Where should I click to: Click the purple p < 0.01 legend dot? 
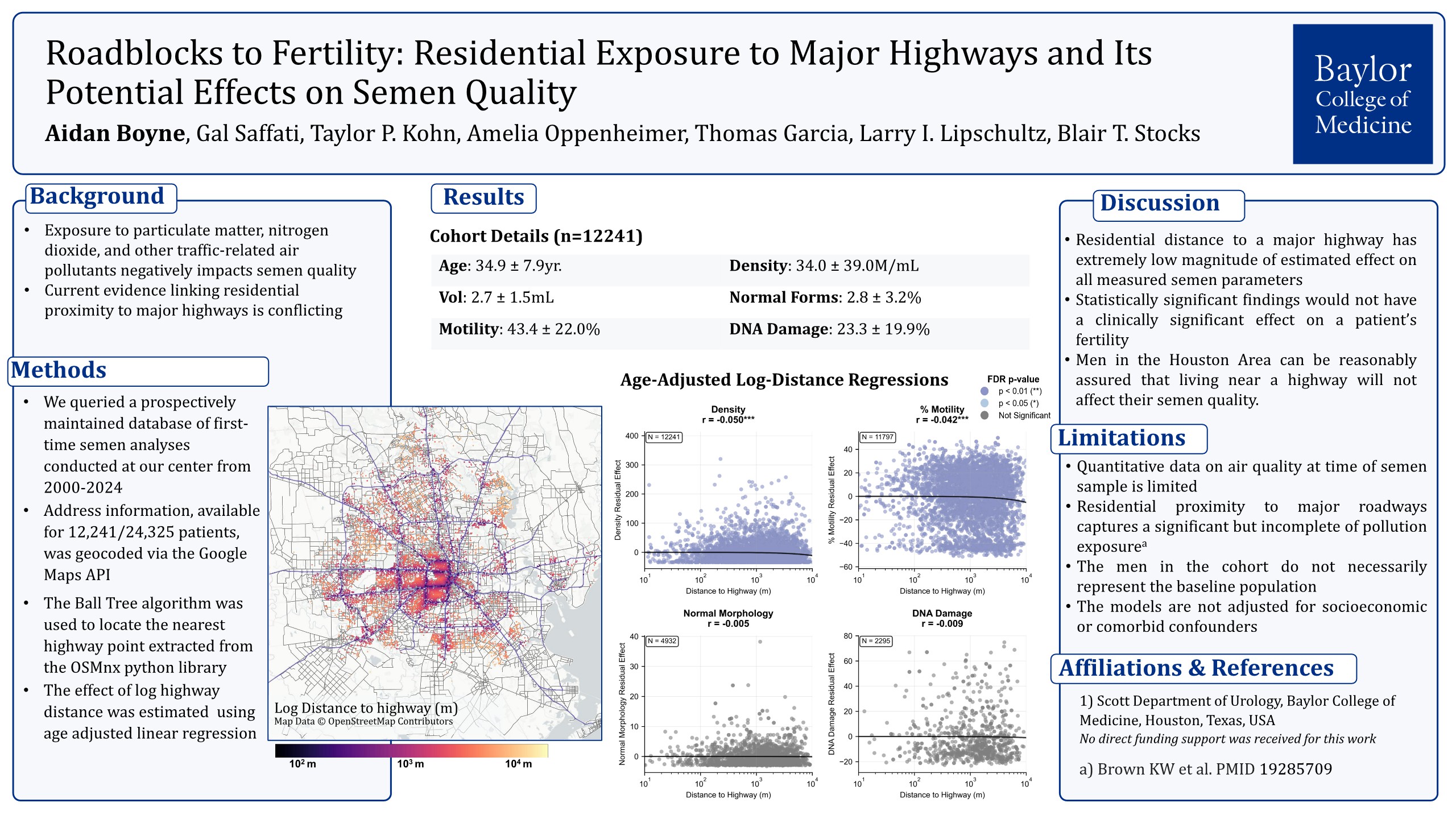(985, 391)
